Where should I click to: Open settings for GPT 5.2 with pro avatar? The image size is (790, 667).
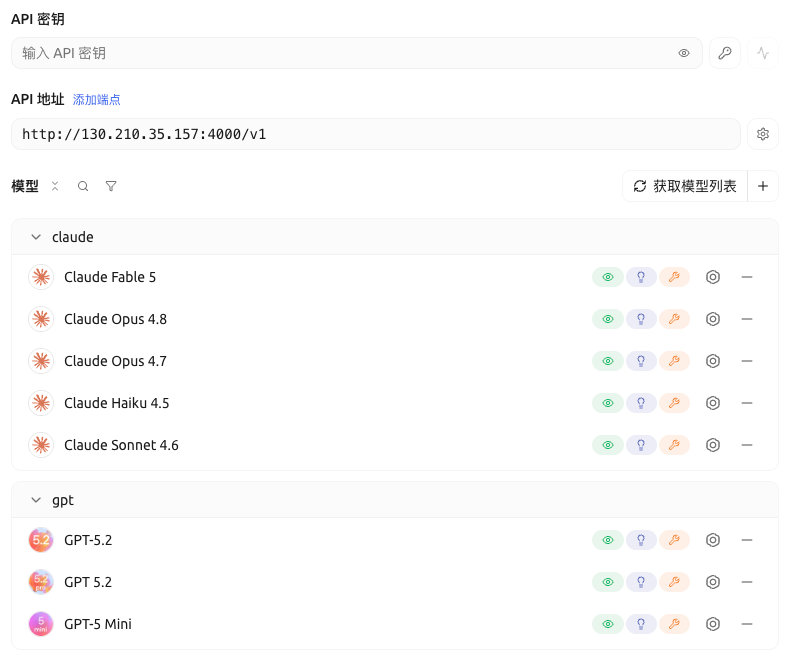pyautogui.click(x=712, y=582)
